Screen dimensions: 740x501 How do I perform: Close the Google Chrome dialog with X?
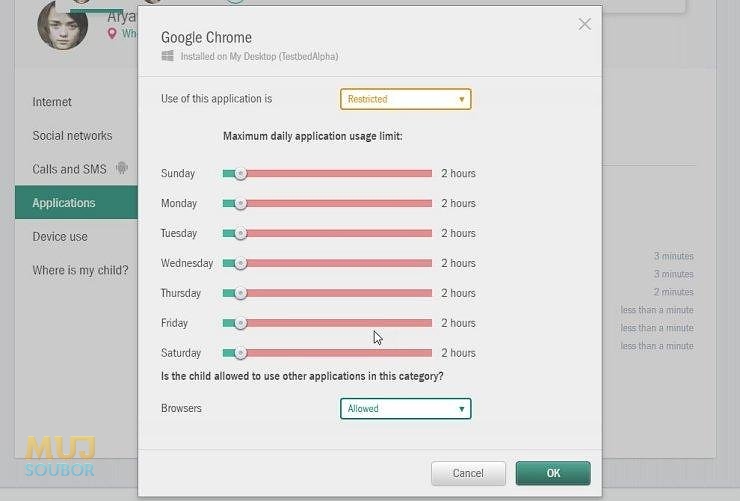(x=584, y=24)
